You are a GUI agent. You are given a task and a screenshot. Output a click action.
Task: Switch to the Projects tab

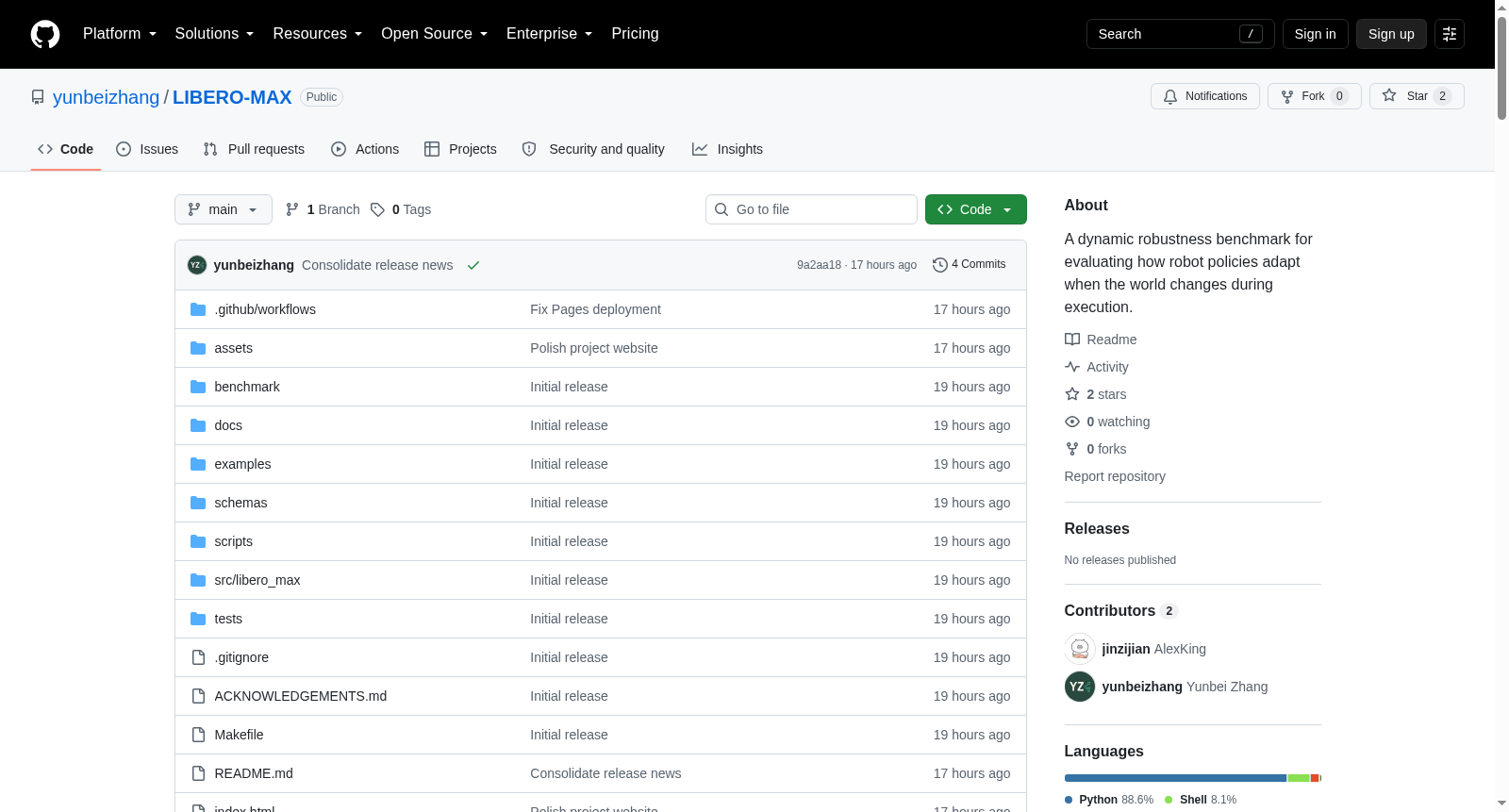pos(460,149)
